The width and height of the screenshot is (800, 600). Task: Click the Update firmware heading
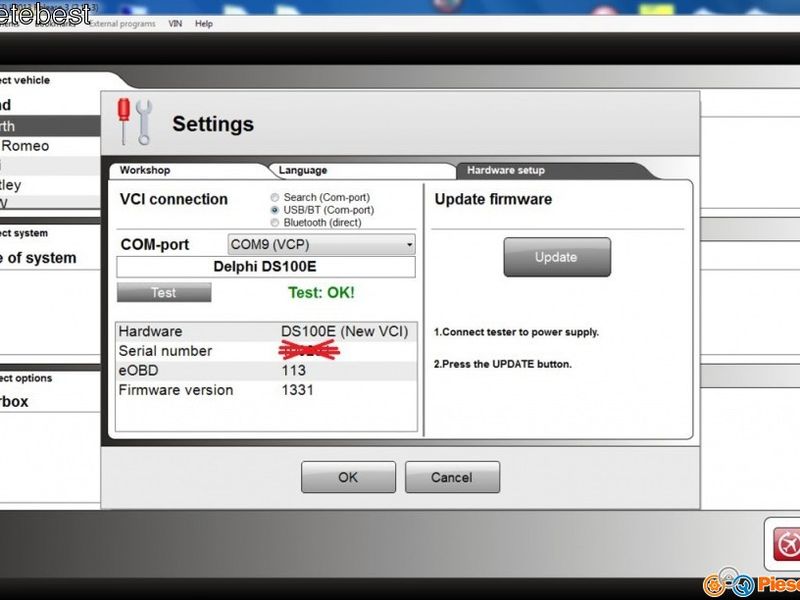pos(493,199)
